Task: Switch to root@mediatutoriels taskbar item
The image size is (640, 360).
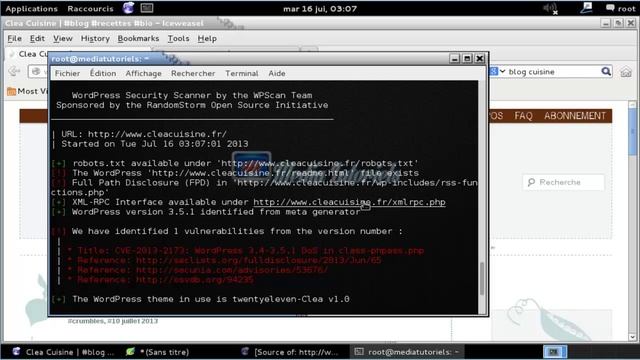Action: click(407, 352)
